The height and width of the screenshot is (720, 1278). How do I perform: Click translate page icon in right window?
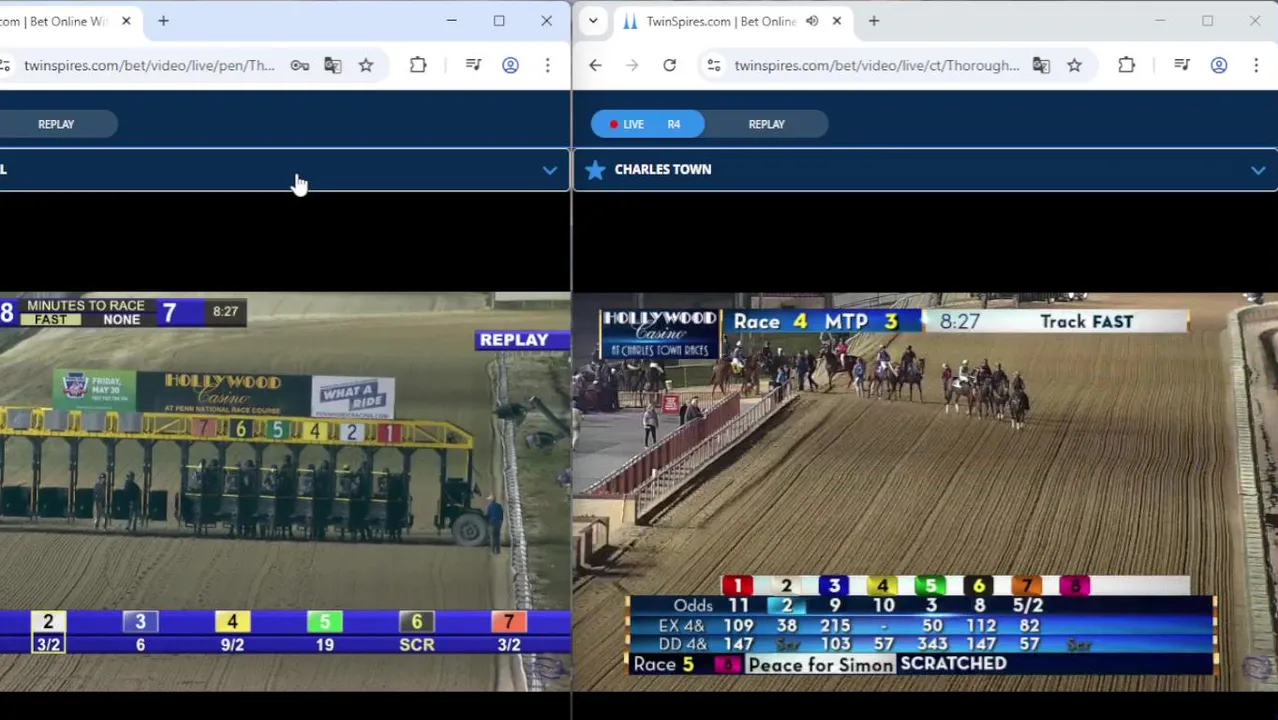click(x=1041, y=65)
